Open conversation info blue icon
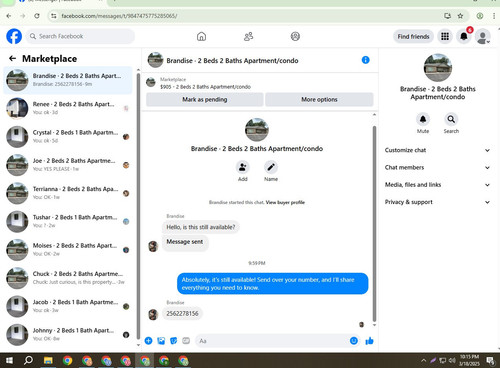 pos(366,60)
